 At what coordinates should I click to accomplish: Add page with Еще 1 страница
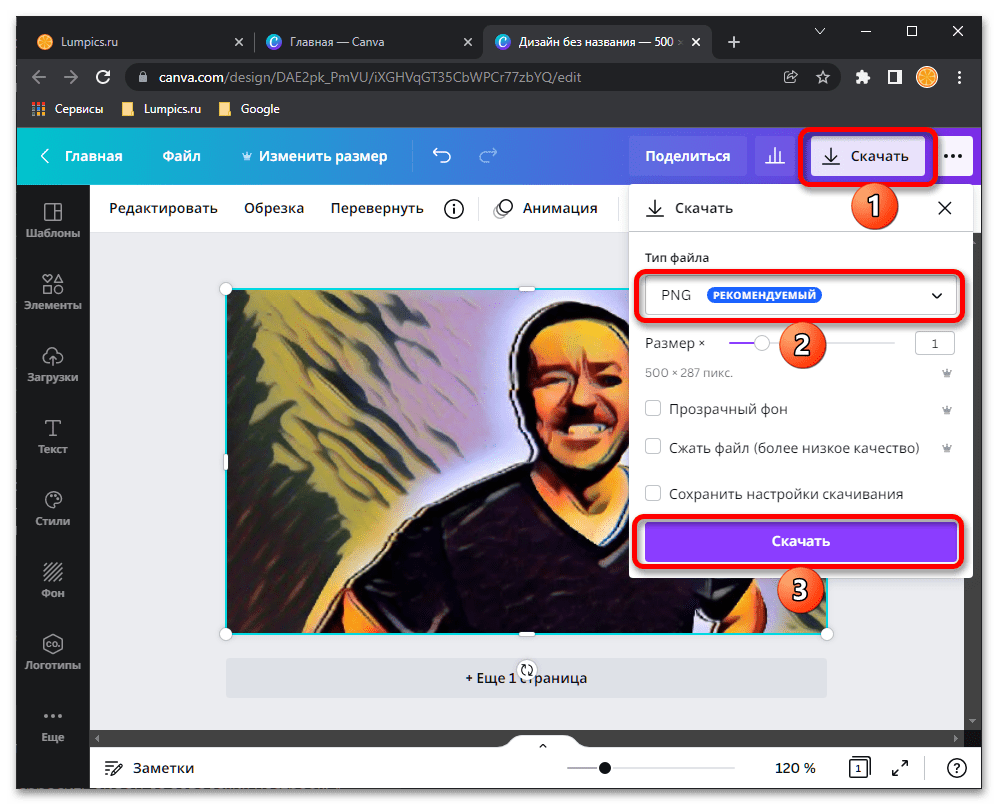pos(526,678)
